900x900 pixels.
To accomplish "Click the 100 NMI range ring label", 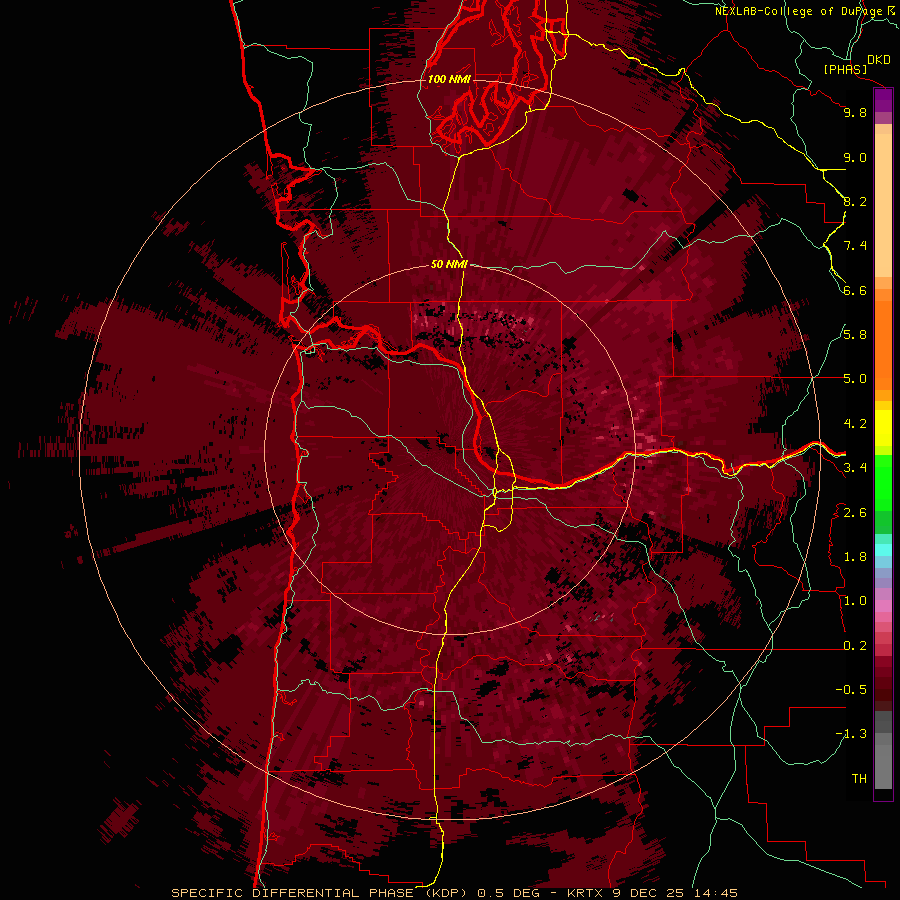I will tap(449, 79).
